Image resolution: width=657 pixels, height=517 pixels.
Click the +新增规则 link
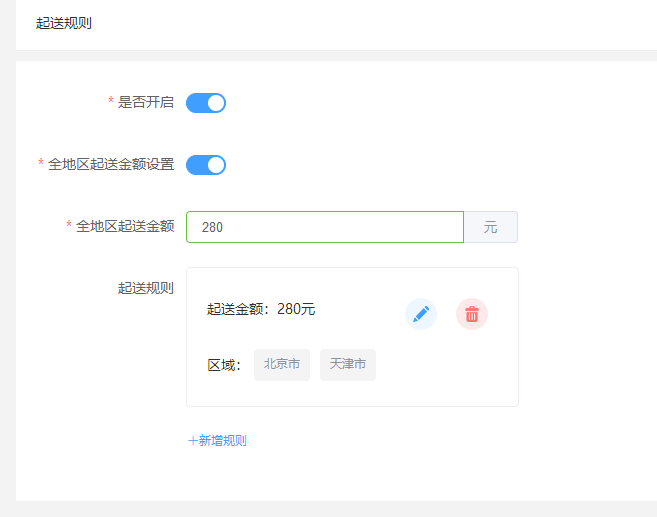[217, 440]
